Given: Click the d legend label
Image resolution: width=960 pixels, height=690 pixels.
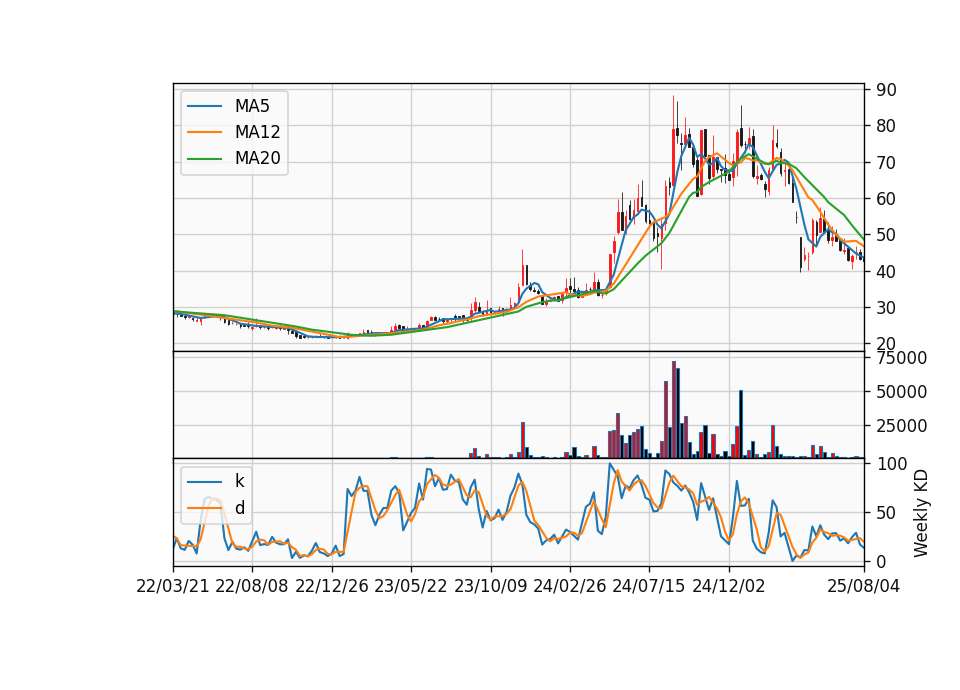Looking at the screenshot, I should pos(240,508).
